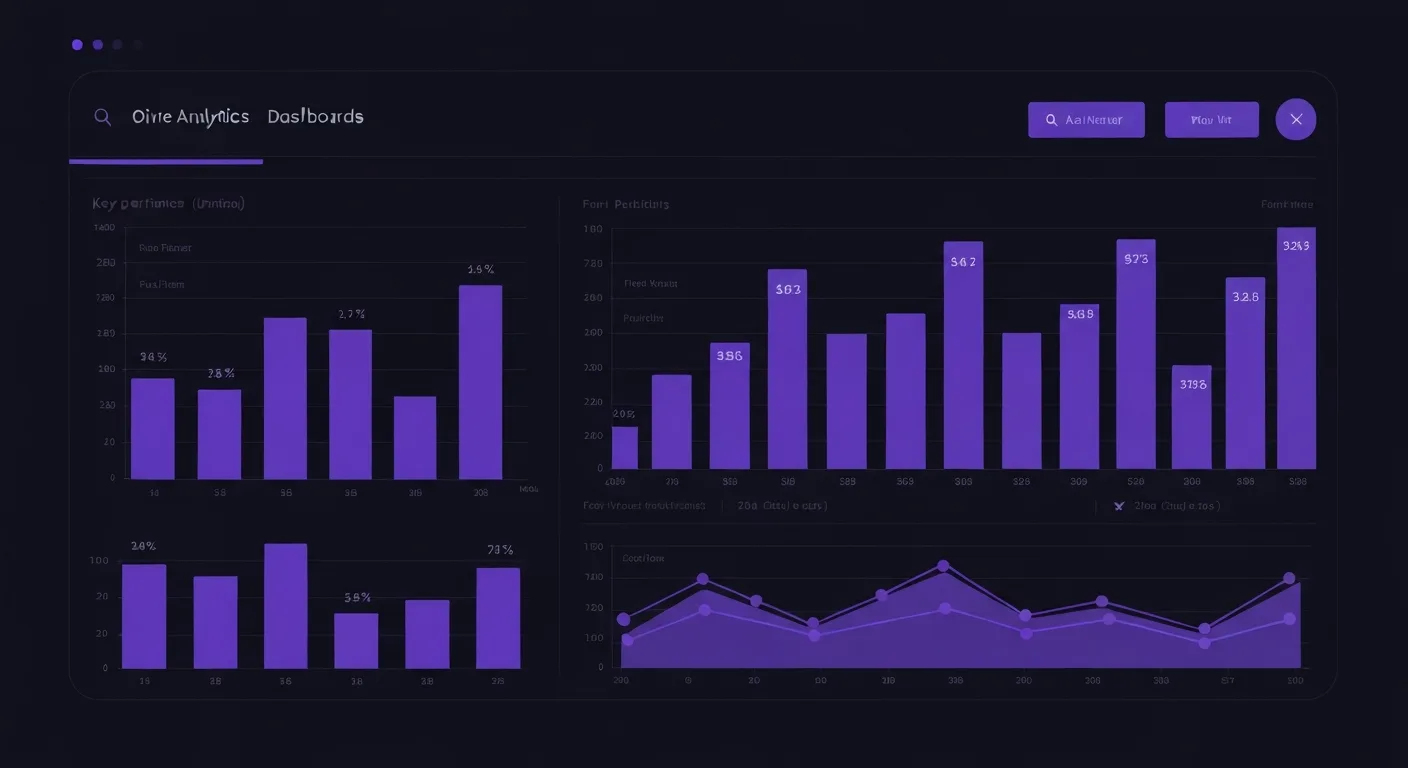The width and height of the screenshot is (1408, 768).
Task: Click the highest peak point on line chart
Action: click(943, 566)
